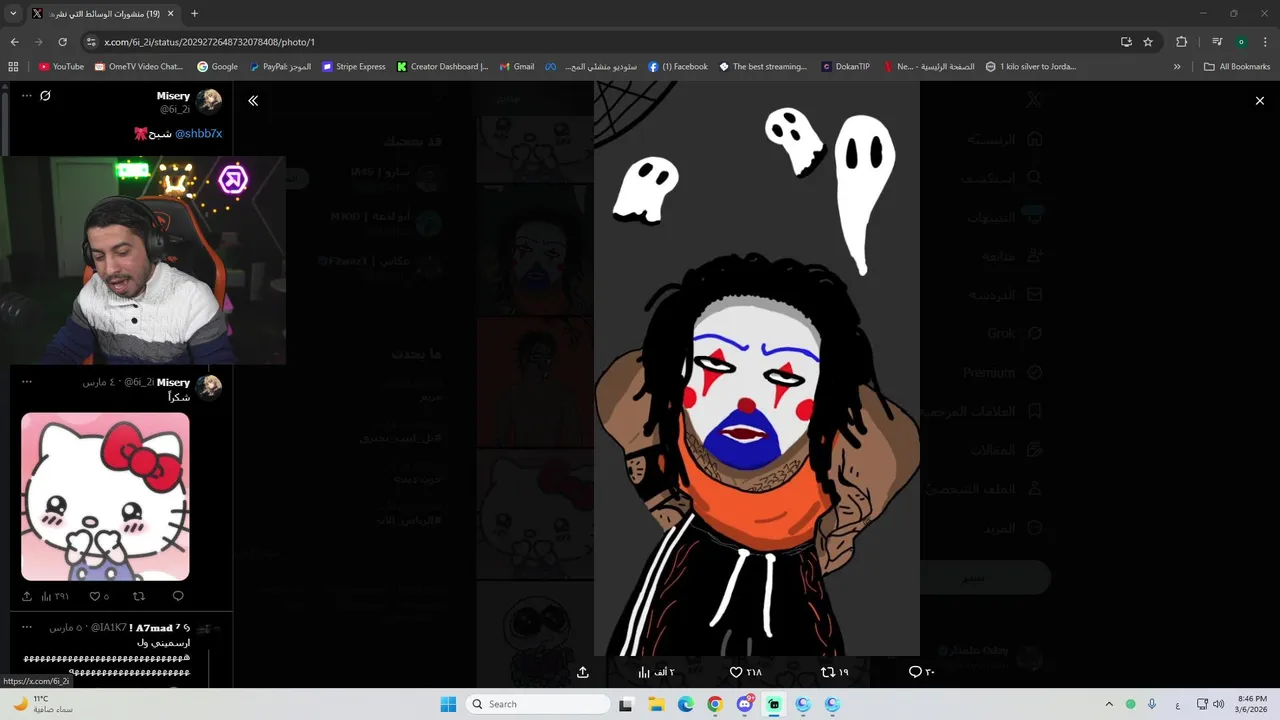Repost the photo showing 19 reposts
This screenshot has height=720, width=1280.
pyautogui.click(x=834, y=672)
